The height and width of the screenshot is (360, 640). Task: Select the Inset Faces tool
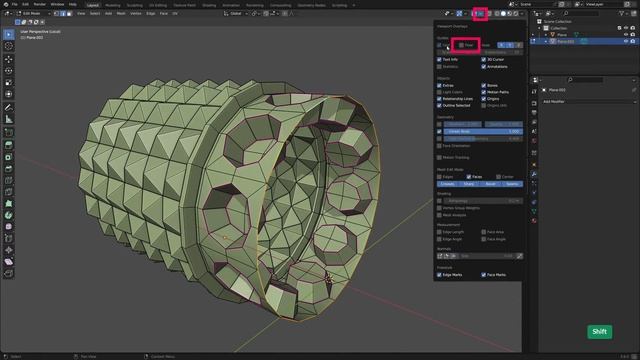coord(9,157)
